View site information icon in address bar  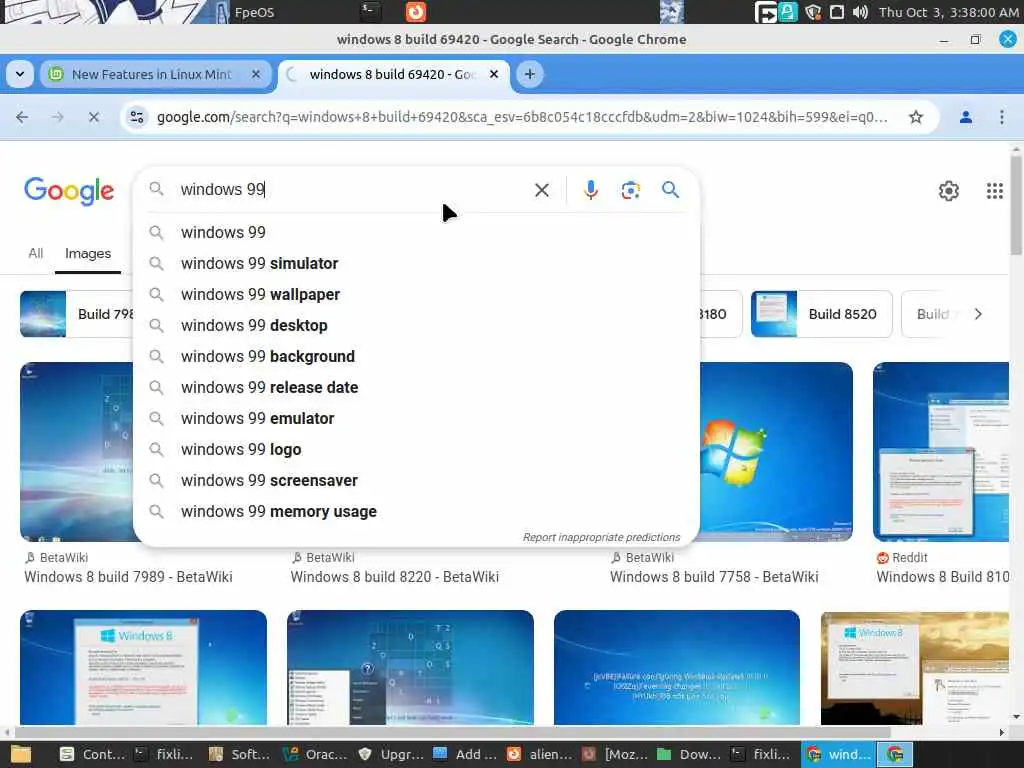(x=137, y=117)
